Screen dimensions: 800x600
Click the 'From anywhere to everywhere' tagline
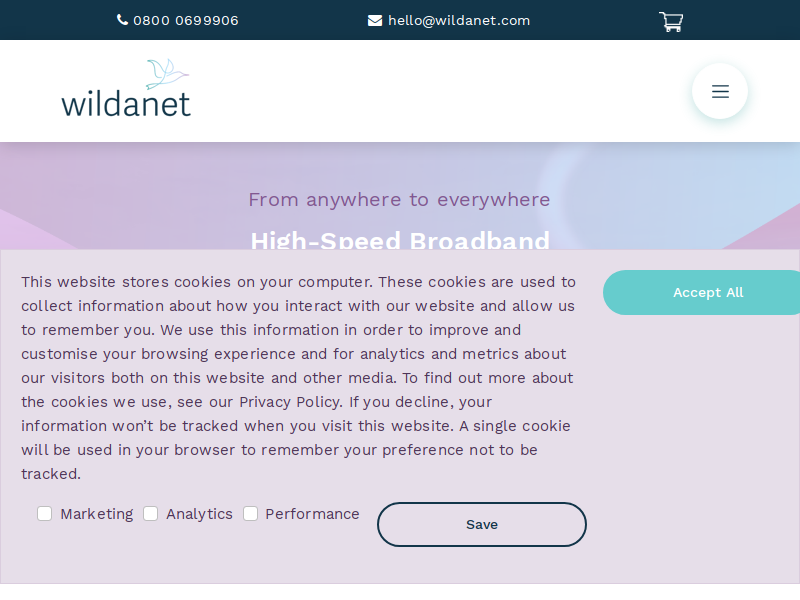(x=399, y=199)
